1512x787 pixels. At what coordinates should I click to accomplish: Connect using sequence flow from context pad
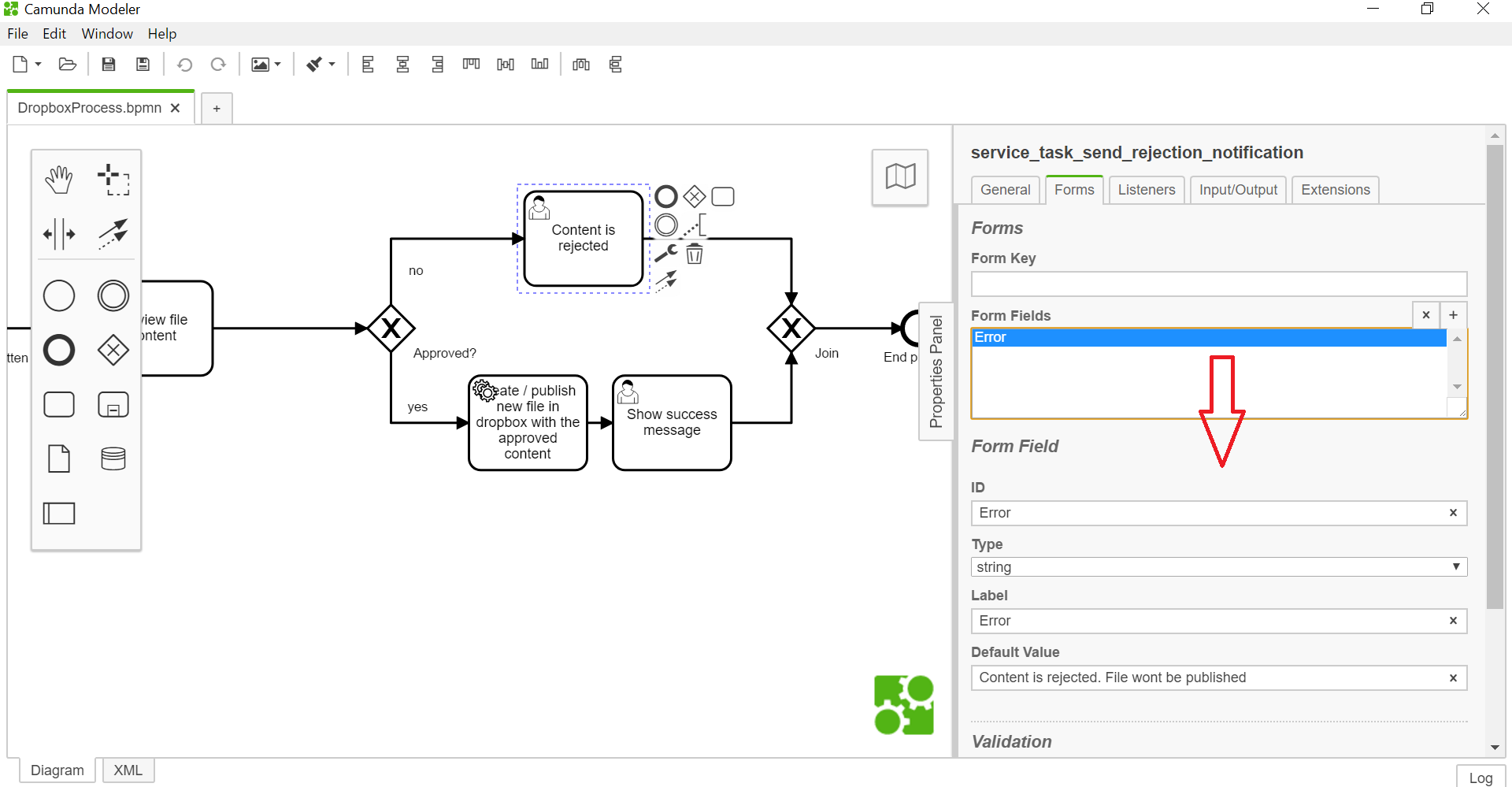666,280
